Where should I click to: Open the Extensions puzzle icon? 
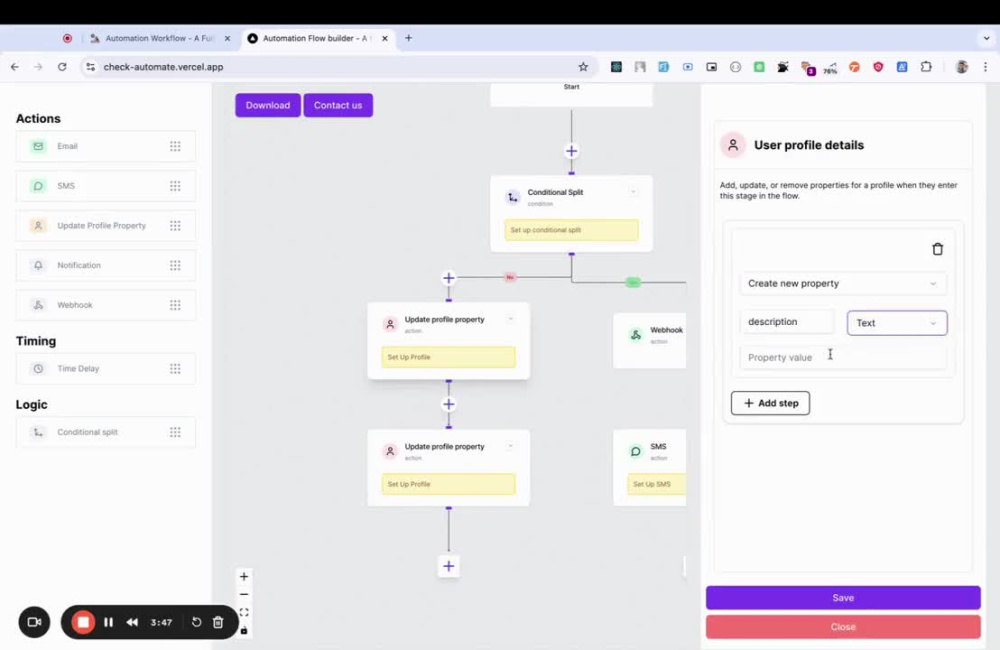click(x=926, y=66)
